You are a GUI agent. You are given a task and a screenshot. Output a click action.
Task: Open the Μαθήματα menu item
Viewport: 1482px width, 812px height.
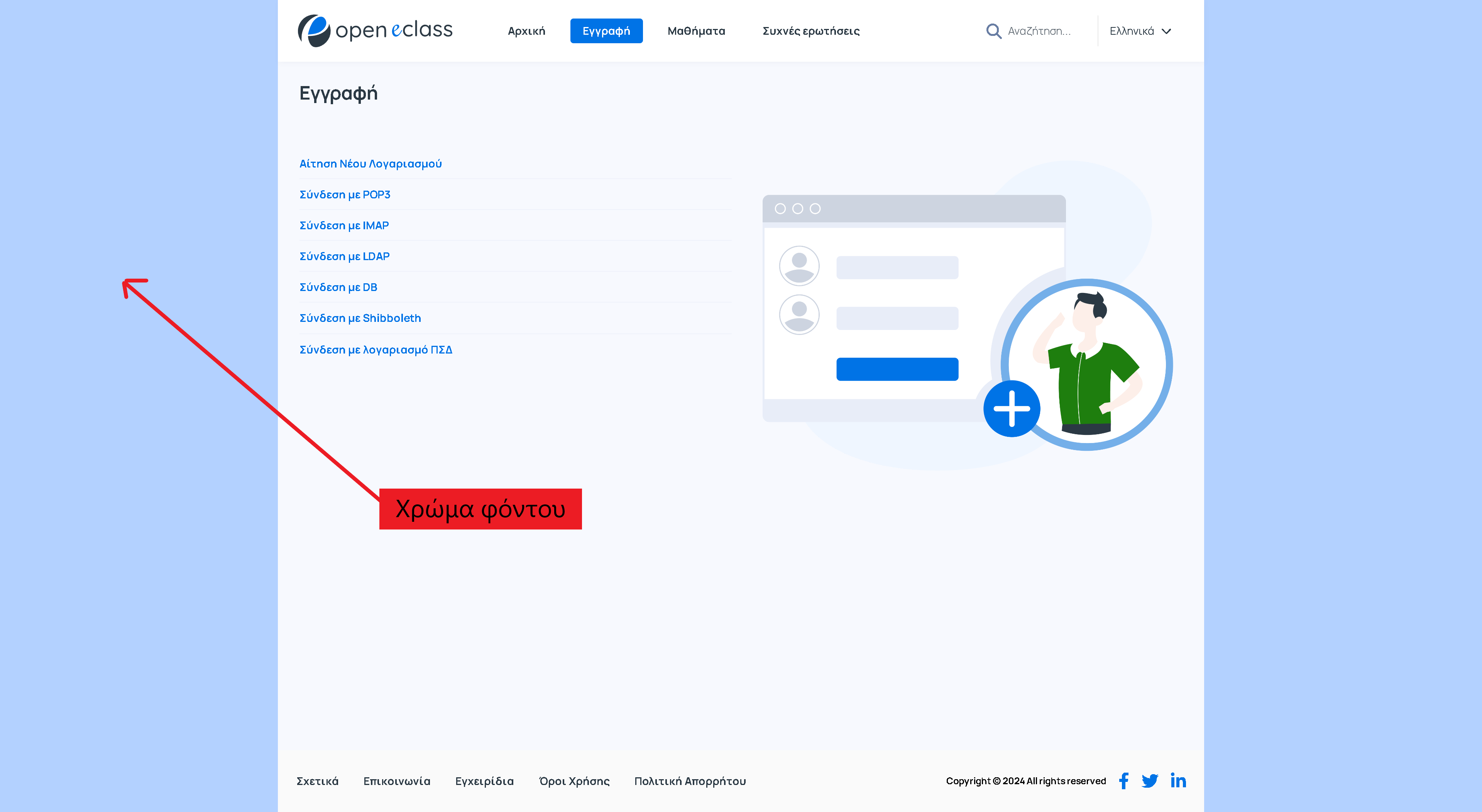[696, 31]
